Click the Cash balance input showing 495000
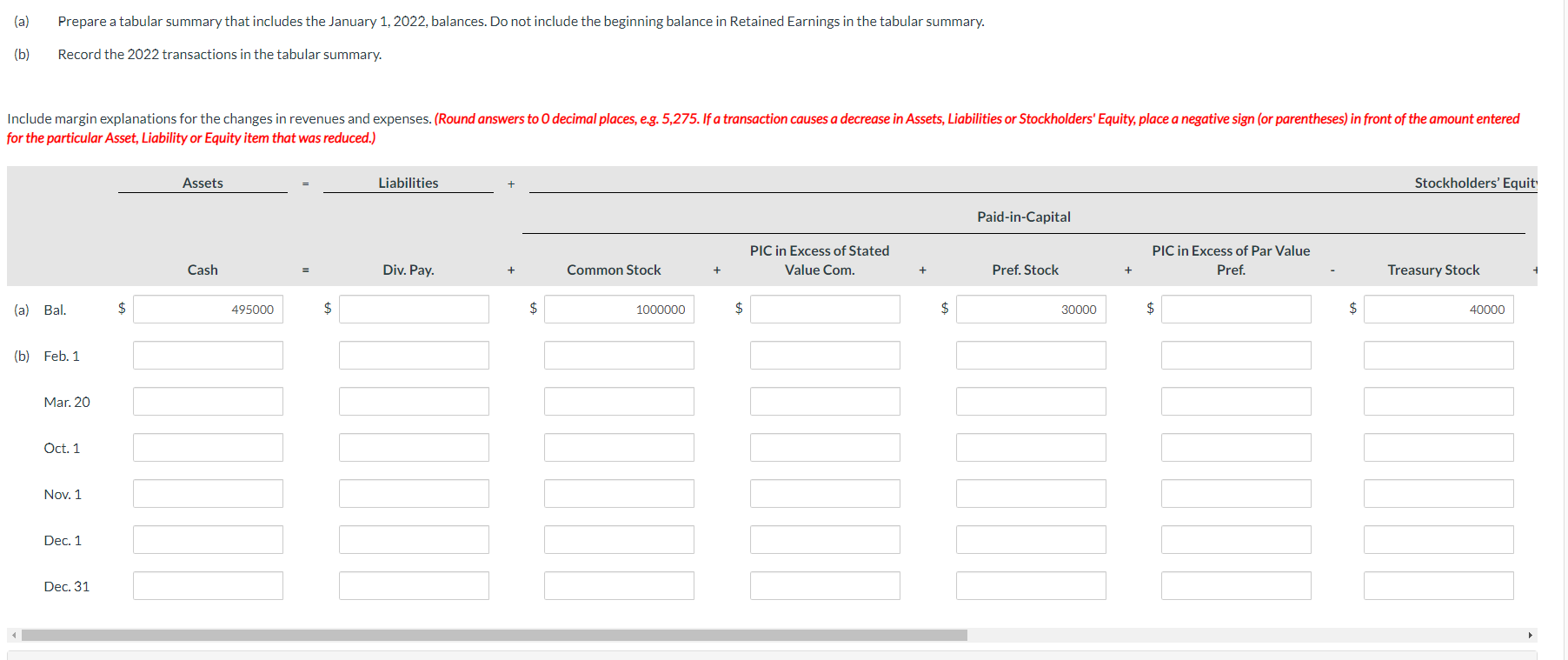The height and width of the screenshot is (660, 1568). tap(208, 309)
